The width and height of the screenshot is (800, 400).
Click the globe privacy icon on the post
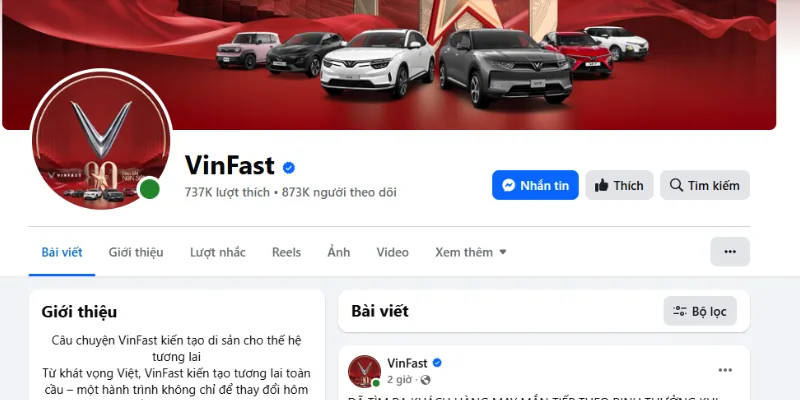(x=426, y=380)
